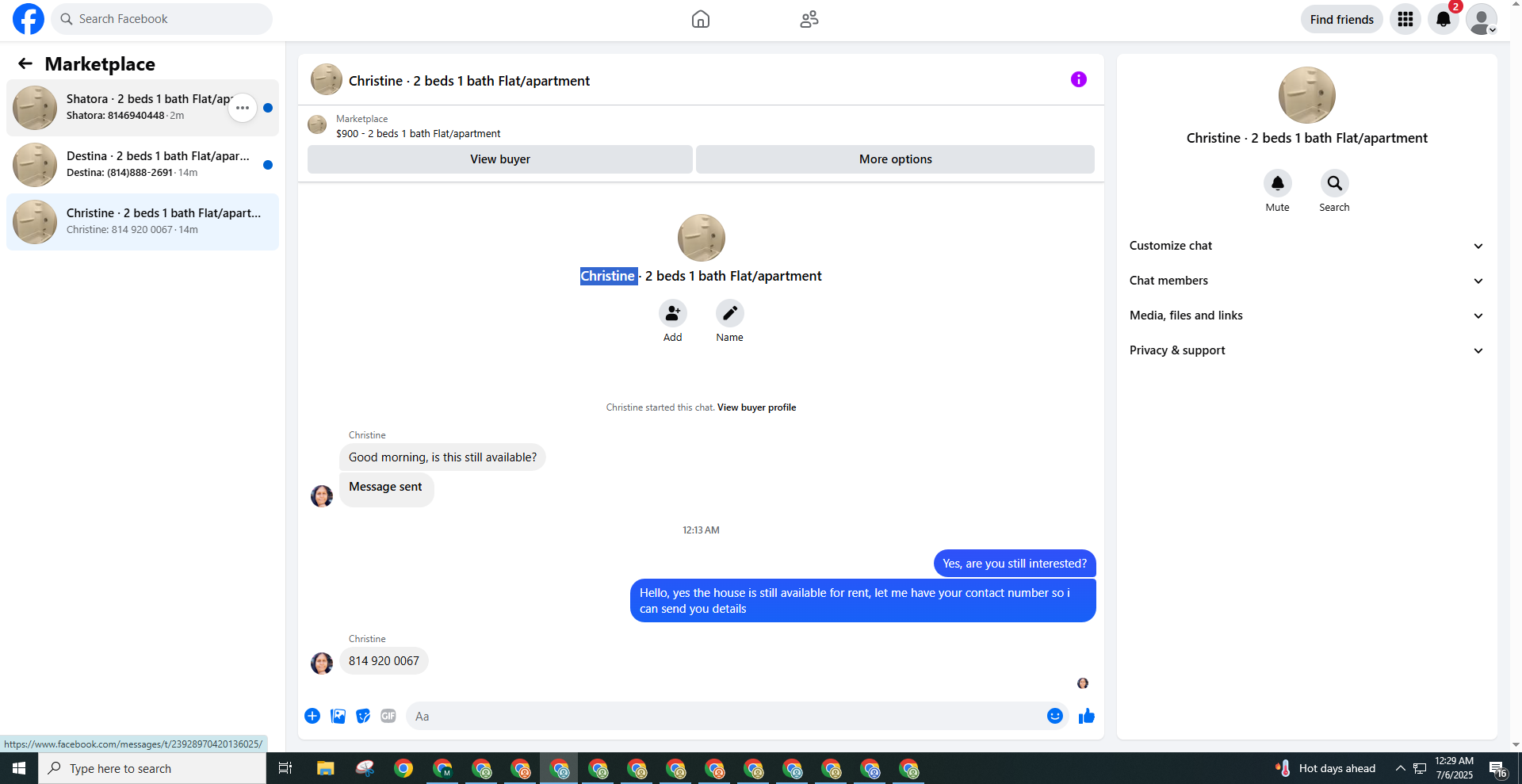1522x784 pixels.
Task: Open the Windows notification center
Action: pos(1498,768)
